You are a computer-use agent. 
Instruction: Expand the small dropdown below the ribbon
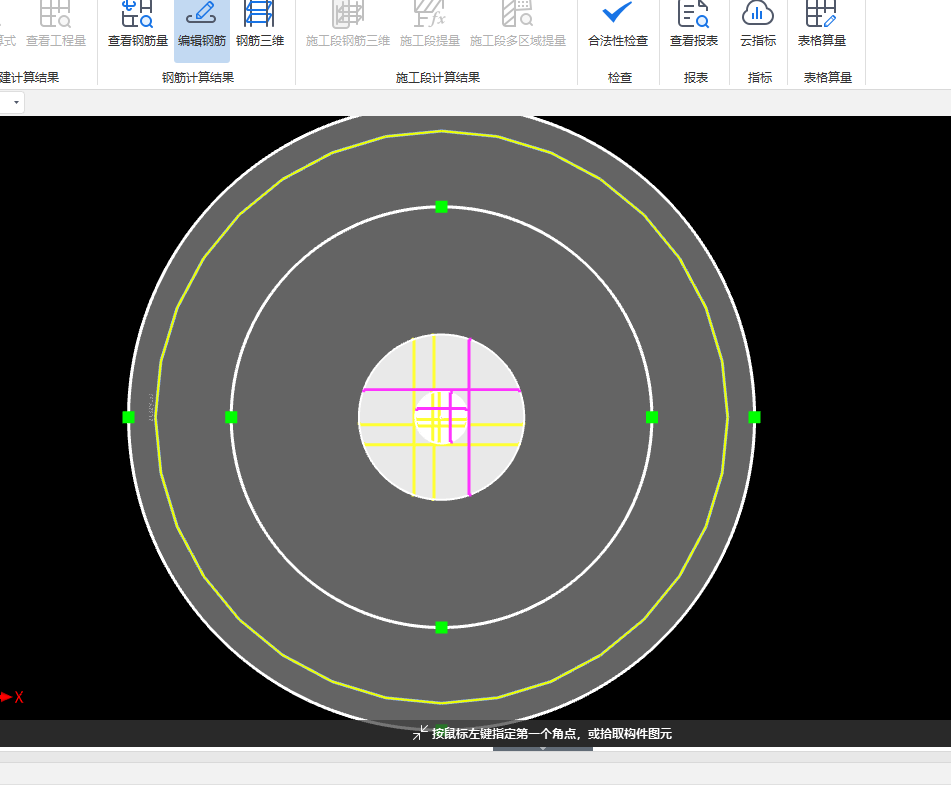click(x=16, y=103)
